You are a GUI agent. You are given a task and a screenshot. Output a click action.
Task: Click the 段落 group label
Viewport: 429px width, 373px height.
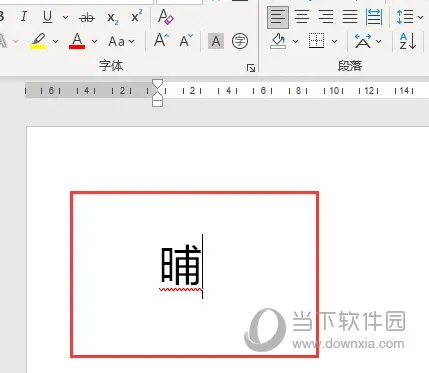tap(350, 66)
